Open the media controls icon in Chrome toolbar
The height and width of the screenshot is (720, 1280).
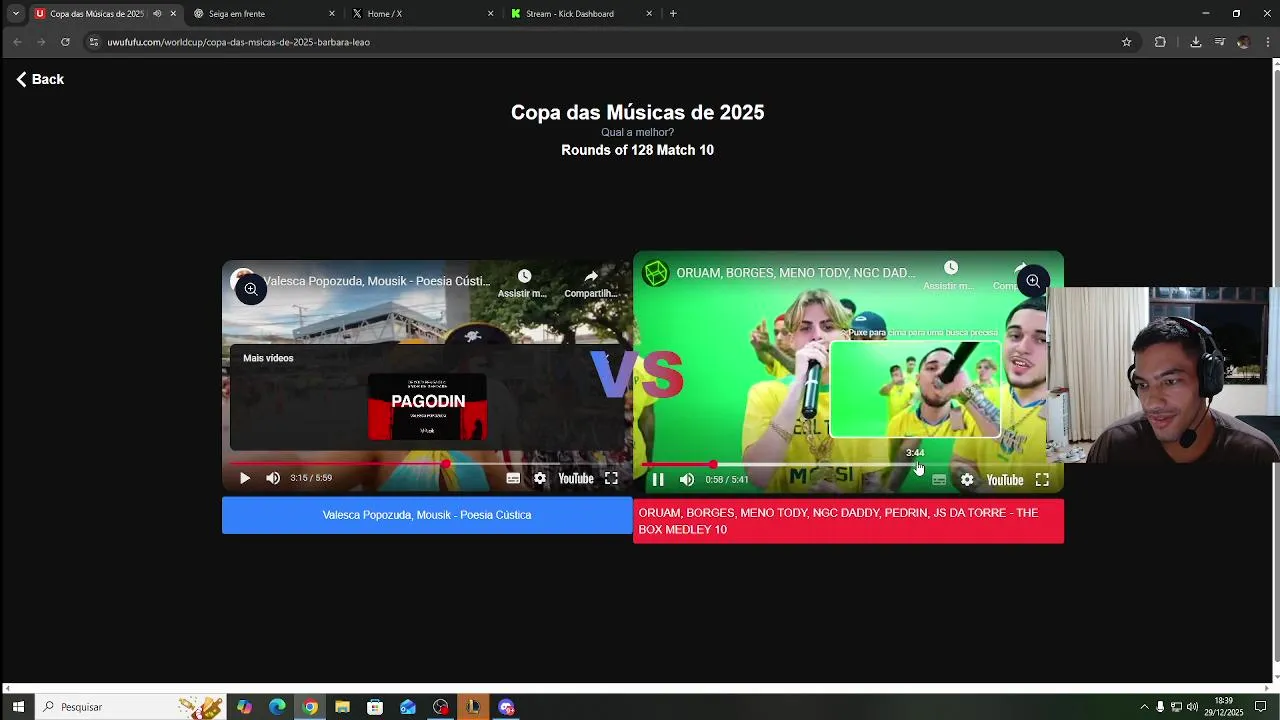coord(1219,42)
